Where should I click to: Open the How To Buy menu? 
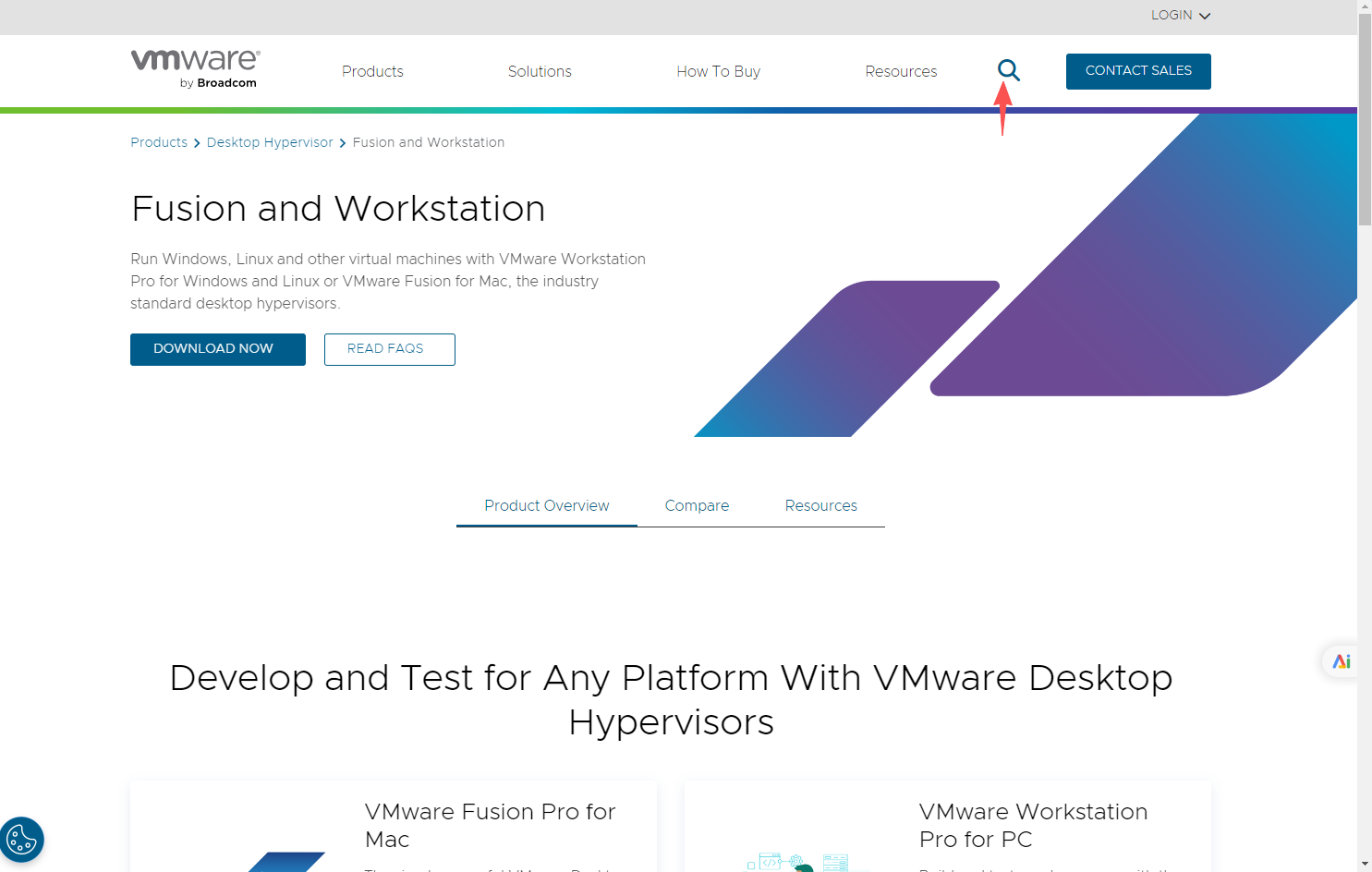(718, 71)
